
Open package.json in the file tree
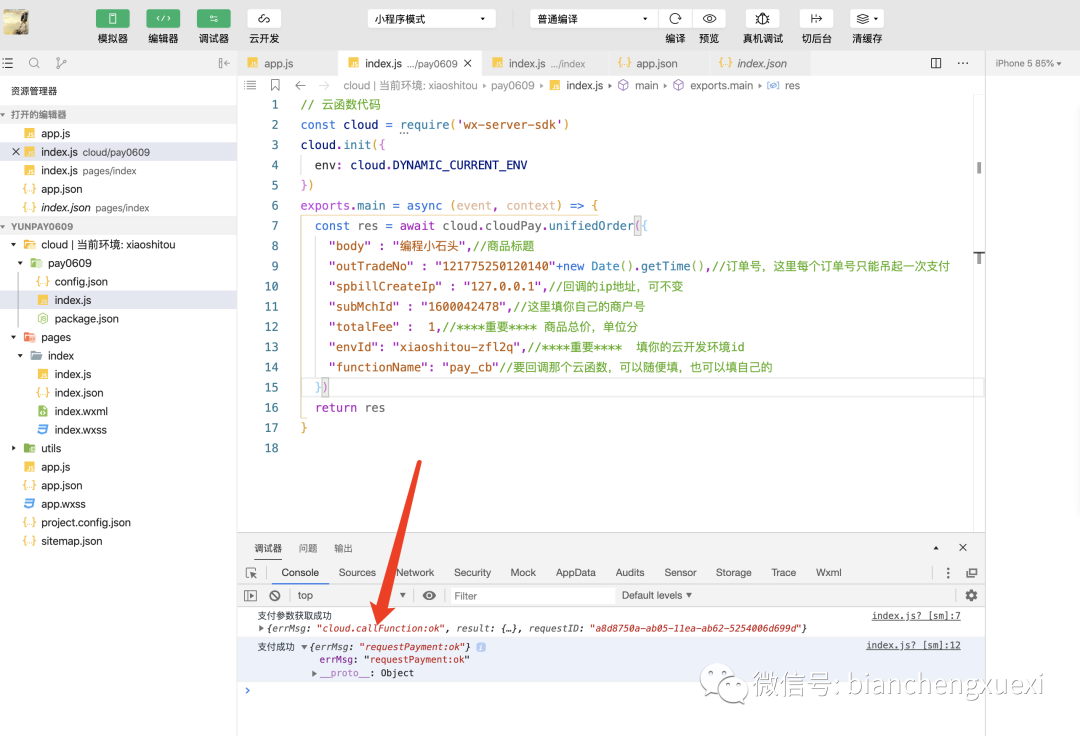click(86, 319)
